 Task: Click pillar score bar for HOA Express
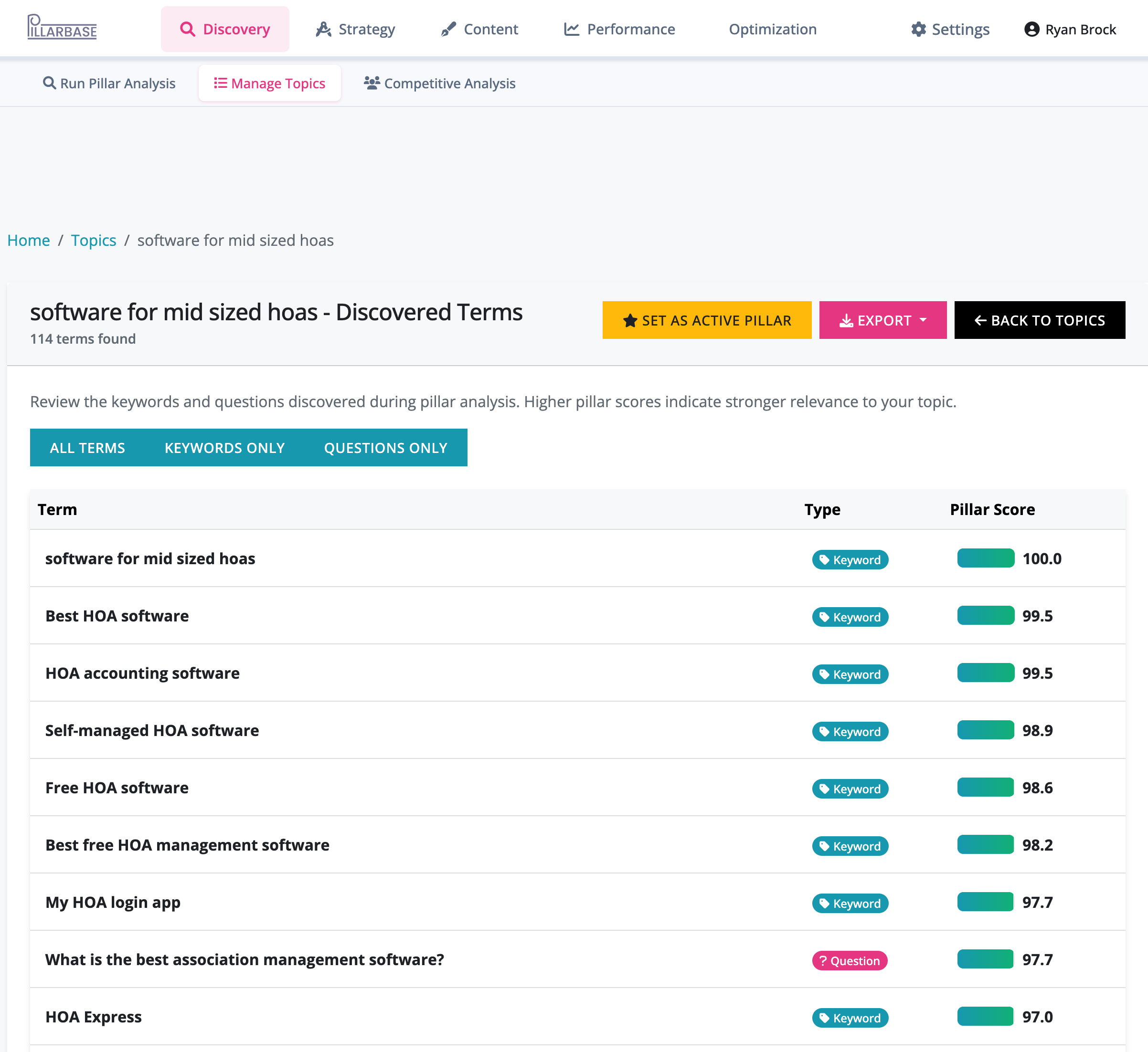985,1016
